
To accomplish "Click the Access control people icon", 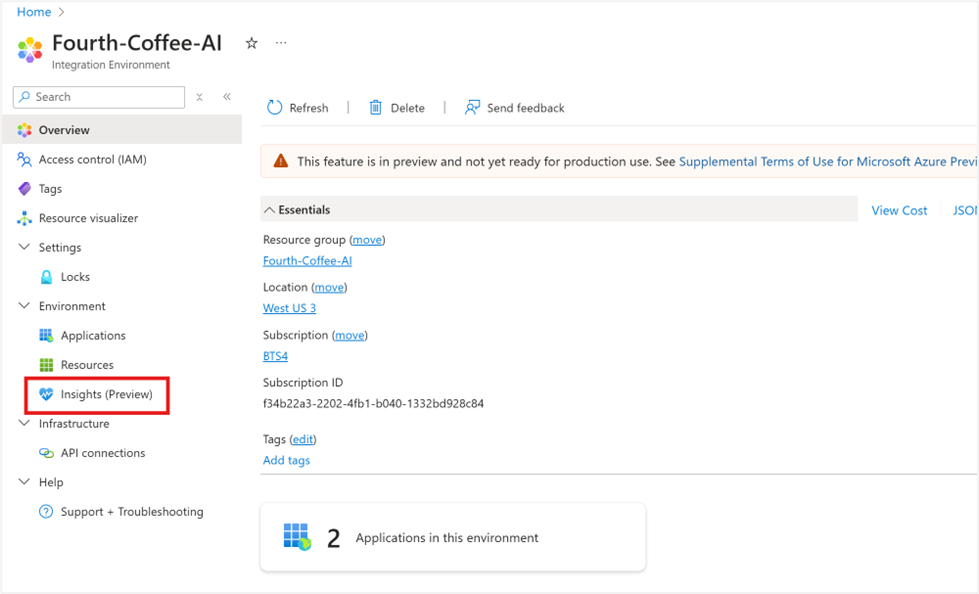I will click(24, 159).
